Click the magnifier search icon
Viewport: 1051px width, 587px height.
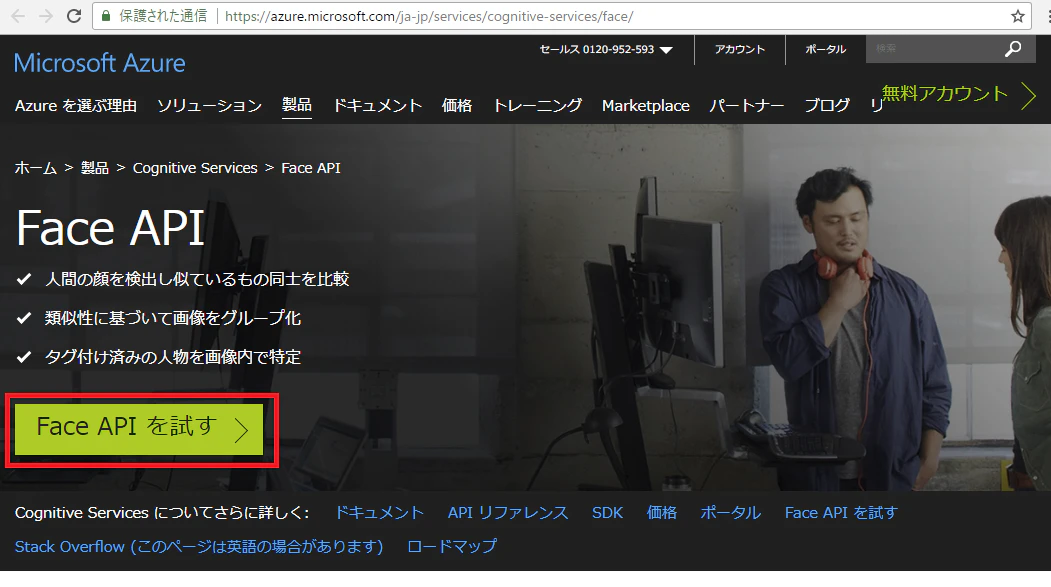1013,49
